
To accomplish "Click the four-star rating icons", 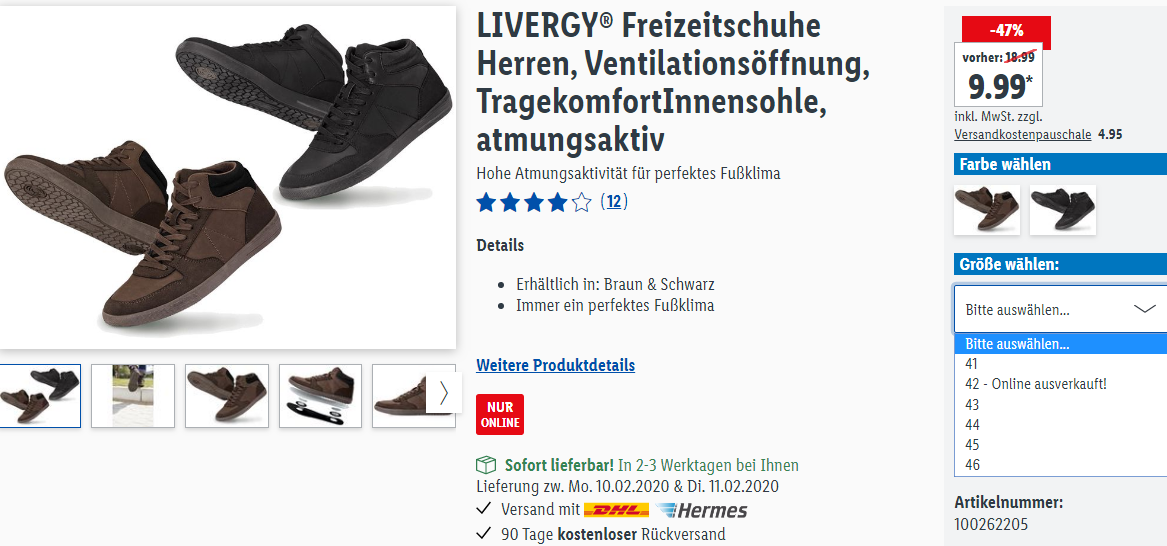I will (x=534, y=202).
